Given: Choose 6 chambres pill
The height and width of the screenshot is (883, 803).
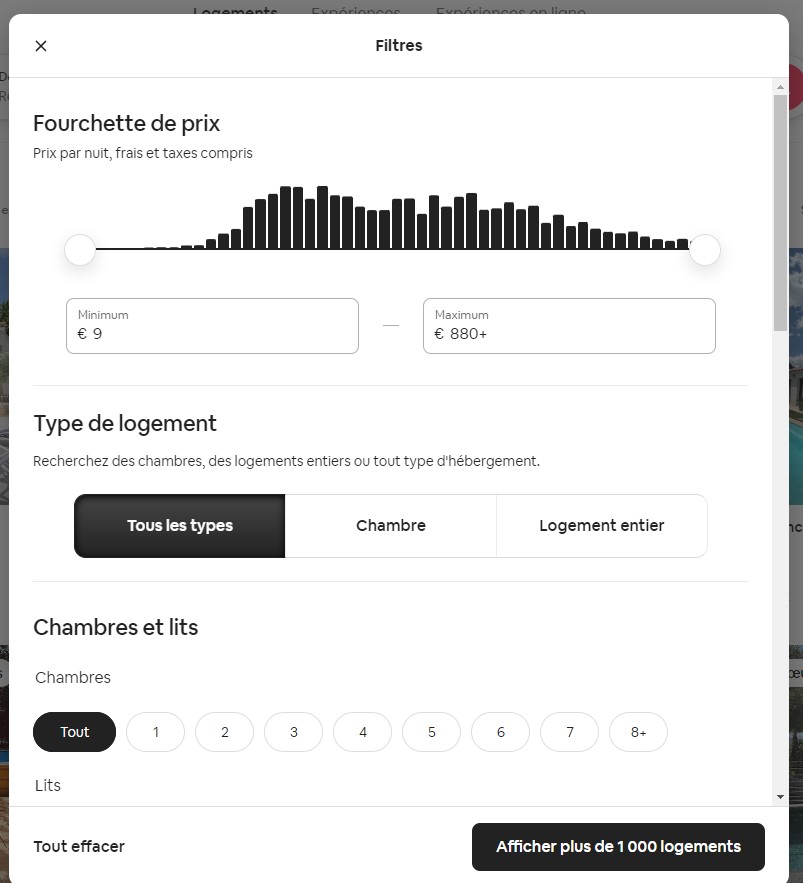Looking at the screenshot, I should (x=501, y=732).
